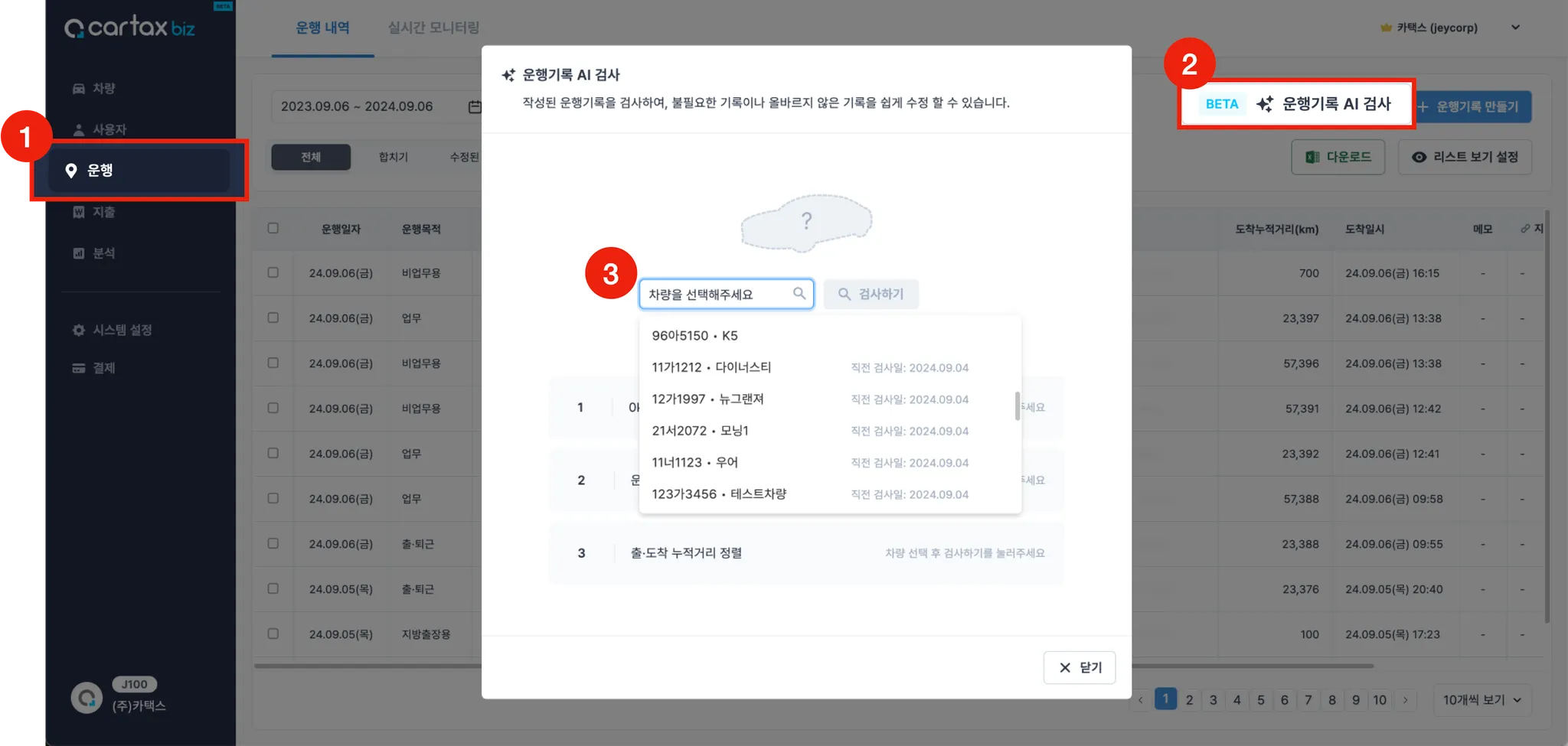Toggle the select-all checkbox in table header
Screen dimensions: 1568x746
click(x=273, y=228)
